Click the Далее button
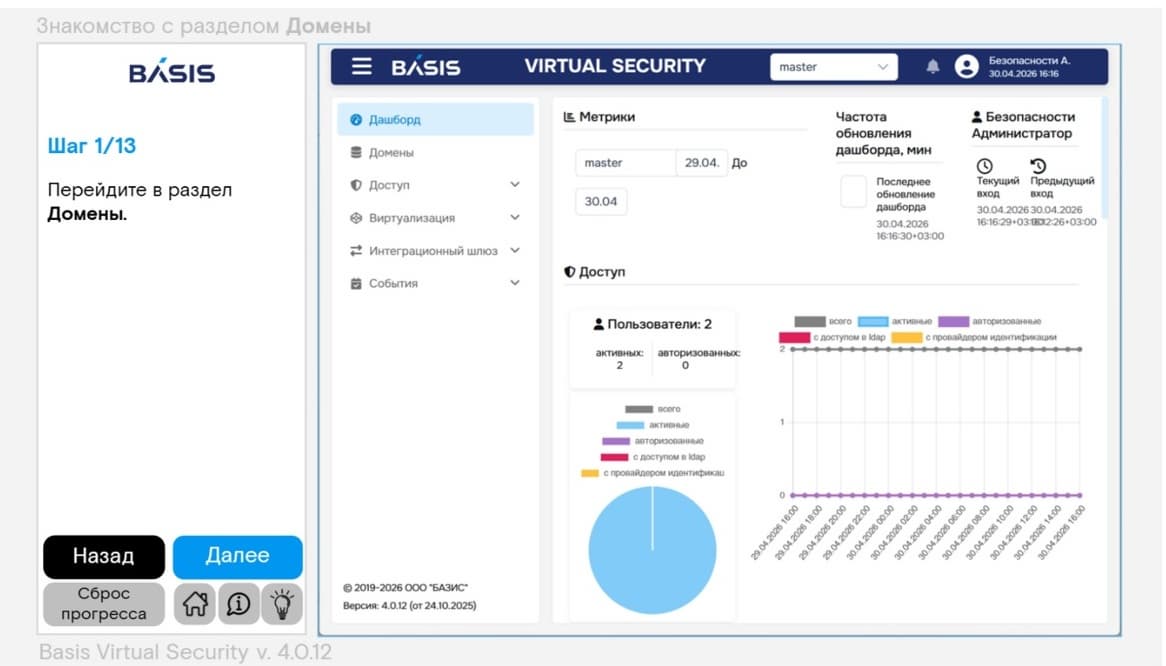 (238, 556)
